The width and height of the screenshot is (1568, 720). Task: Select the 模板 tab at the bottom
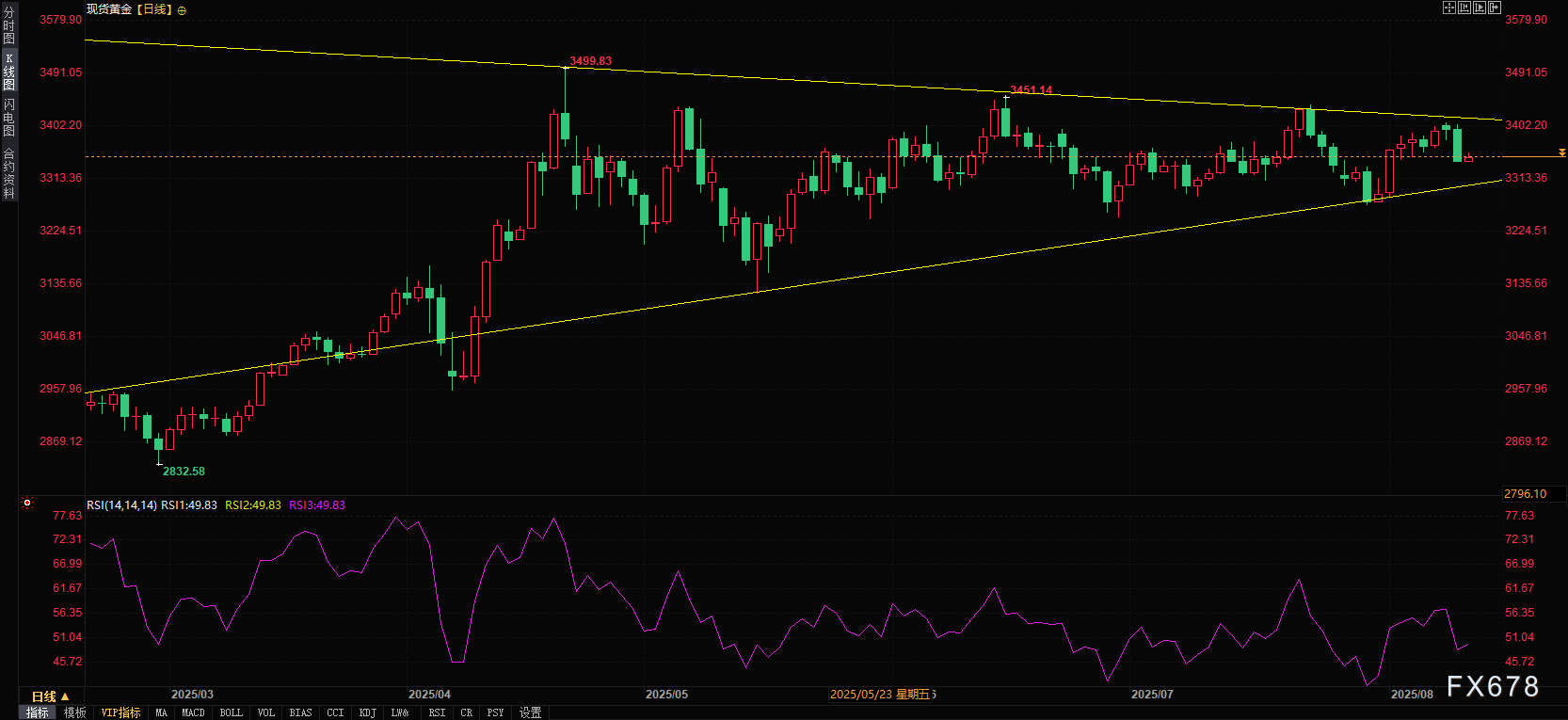pos(75,712)
